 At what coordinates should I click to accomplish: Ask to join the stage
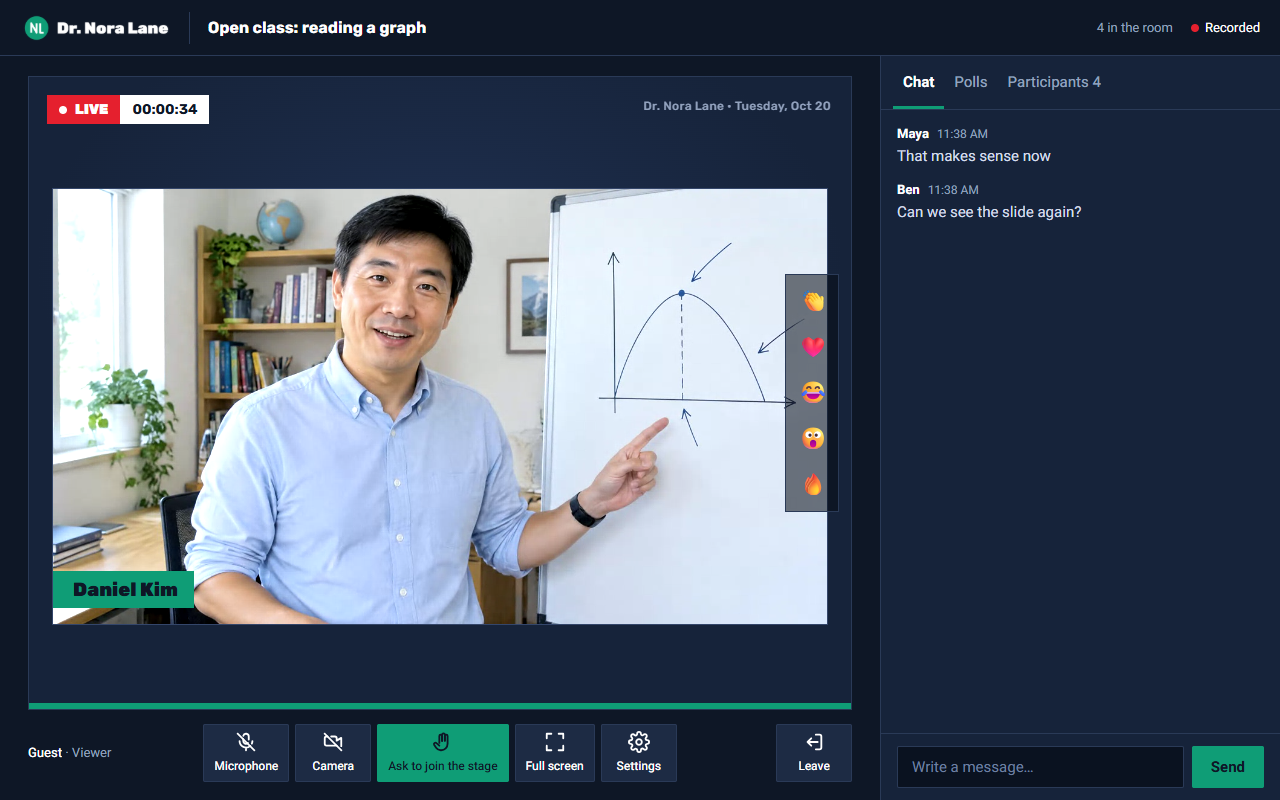click(443, 753)
